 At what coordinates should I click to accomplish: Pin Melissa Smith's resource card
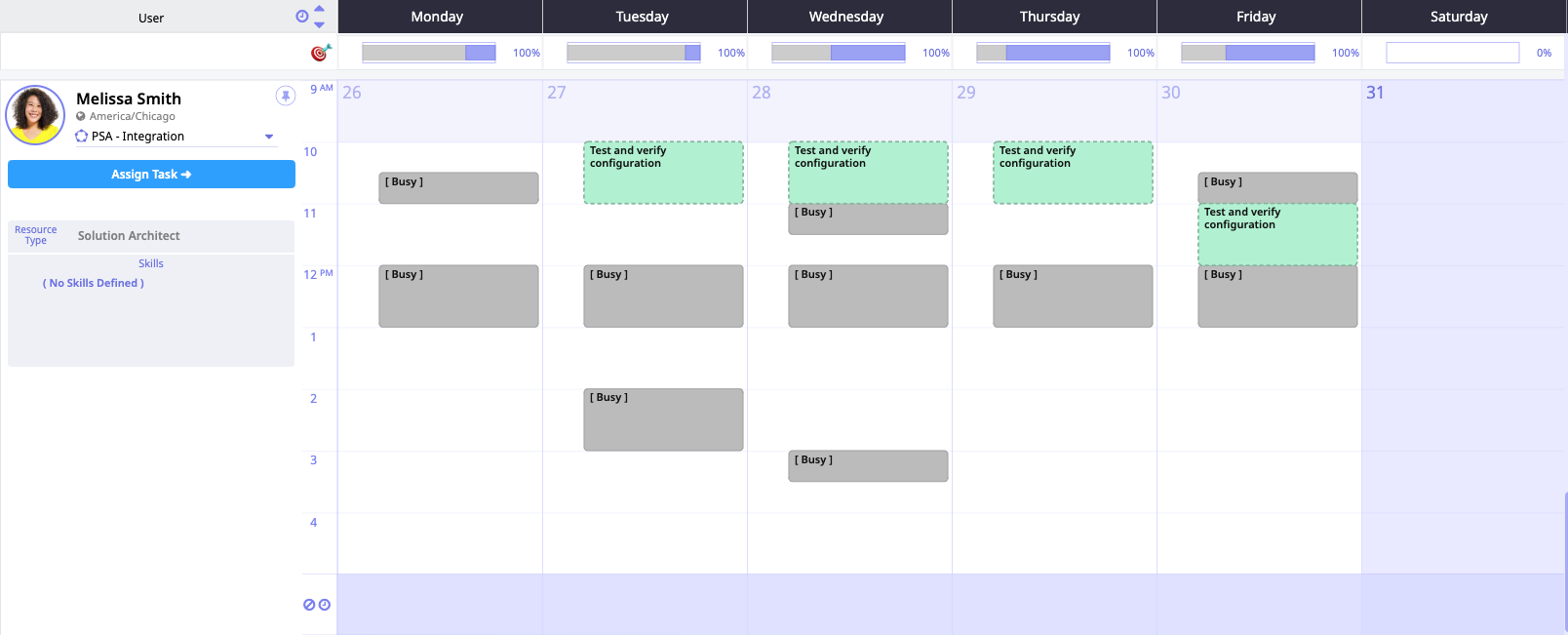pyautogui.click(x=284, y=96)
